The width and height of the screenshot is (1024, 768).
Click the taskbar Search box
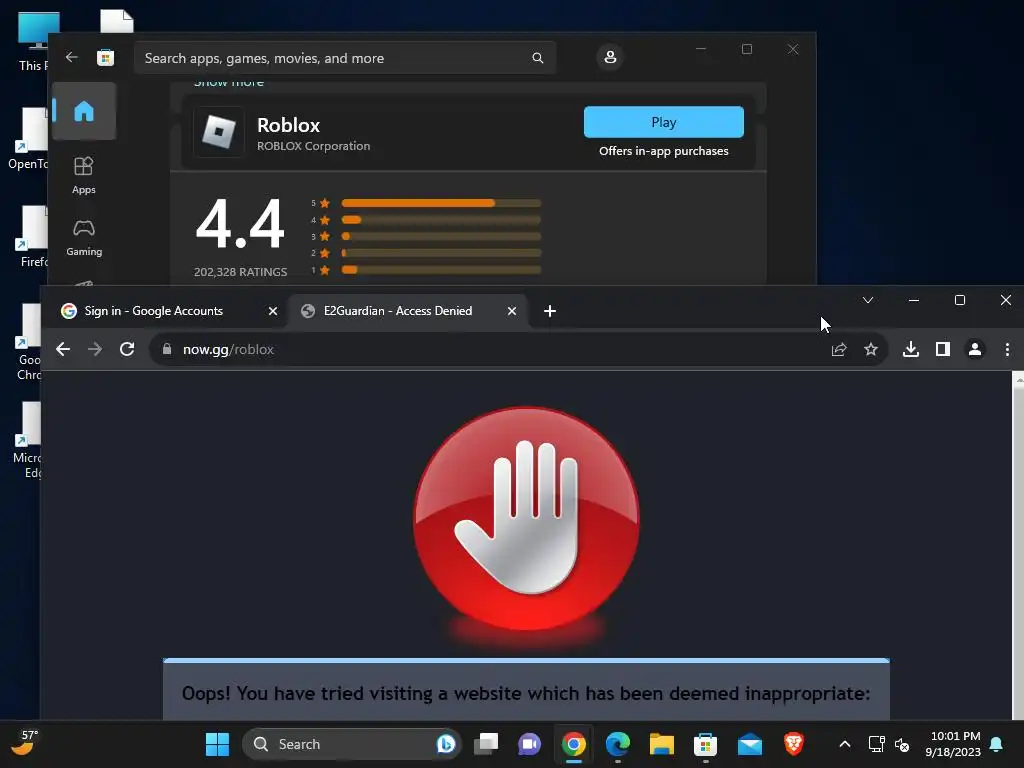point(351,744)
